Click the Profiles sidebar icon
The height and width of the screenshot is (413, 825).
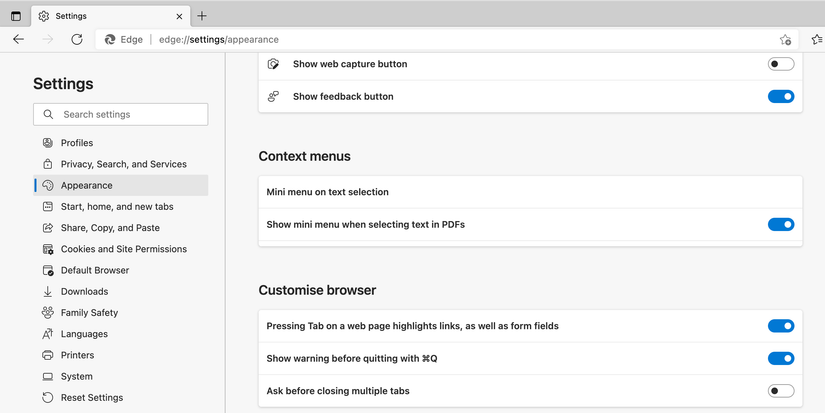click(x=48, y=143)
